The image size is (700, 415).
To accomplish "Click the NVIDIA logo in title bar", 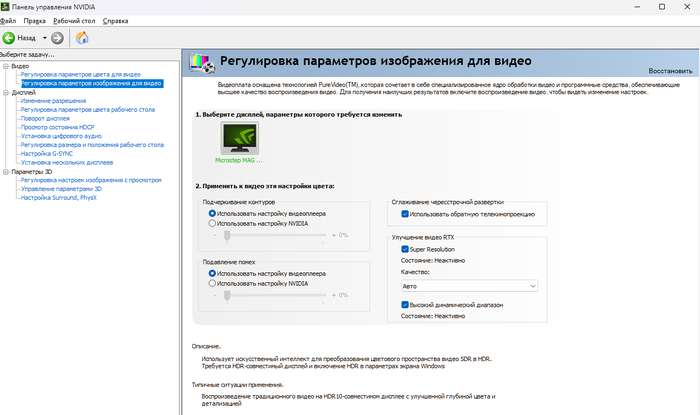I will click(6, 7).
